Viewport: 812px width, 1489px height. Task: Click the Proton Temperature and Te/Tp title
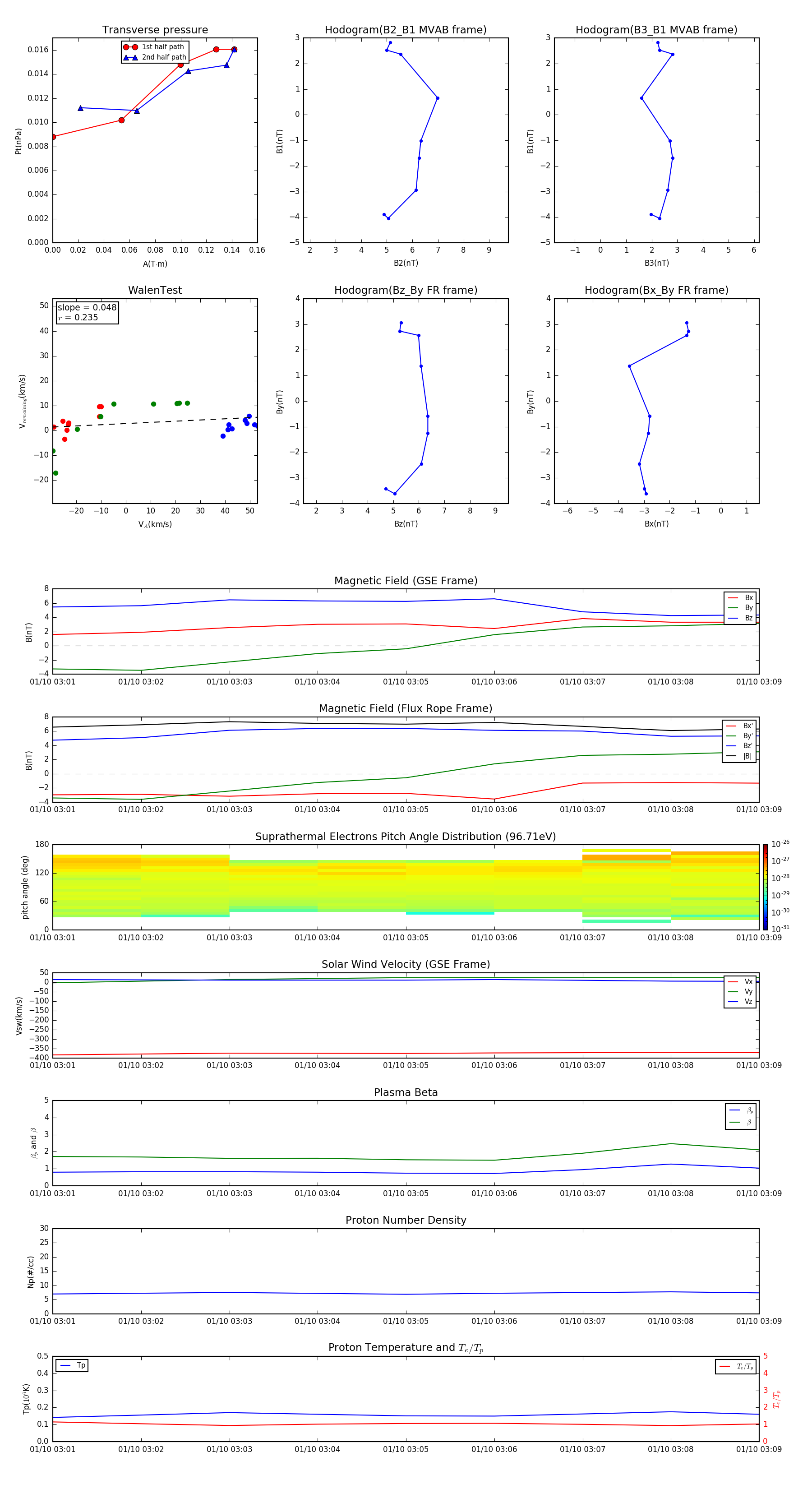coord(406,1348)
